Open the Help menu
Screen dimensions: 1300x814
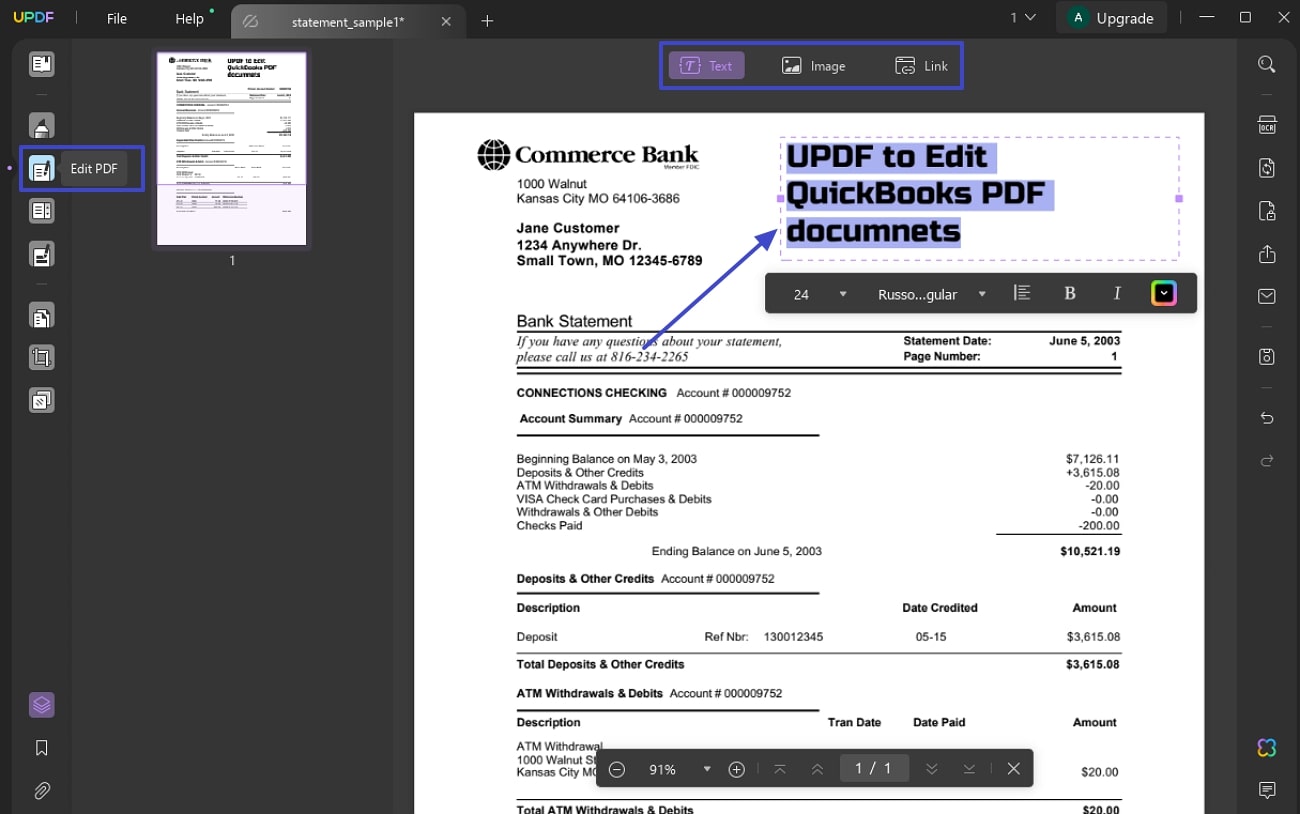point(189,18)
